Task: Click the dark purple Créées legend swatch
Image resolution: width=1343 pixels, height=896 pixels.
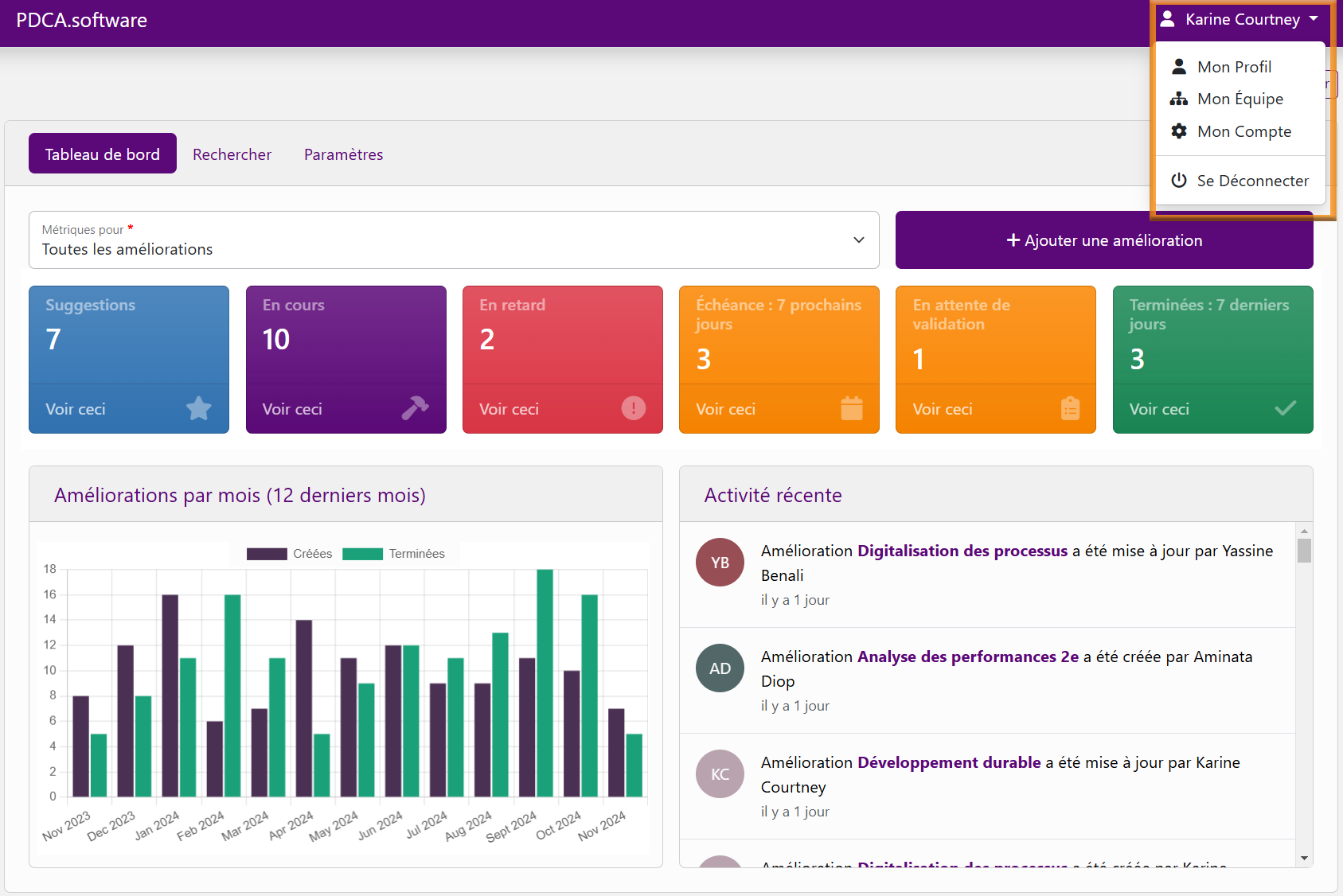Action: (x=267, y=554)
